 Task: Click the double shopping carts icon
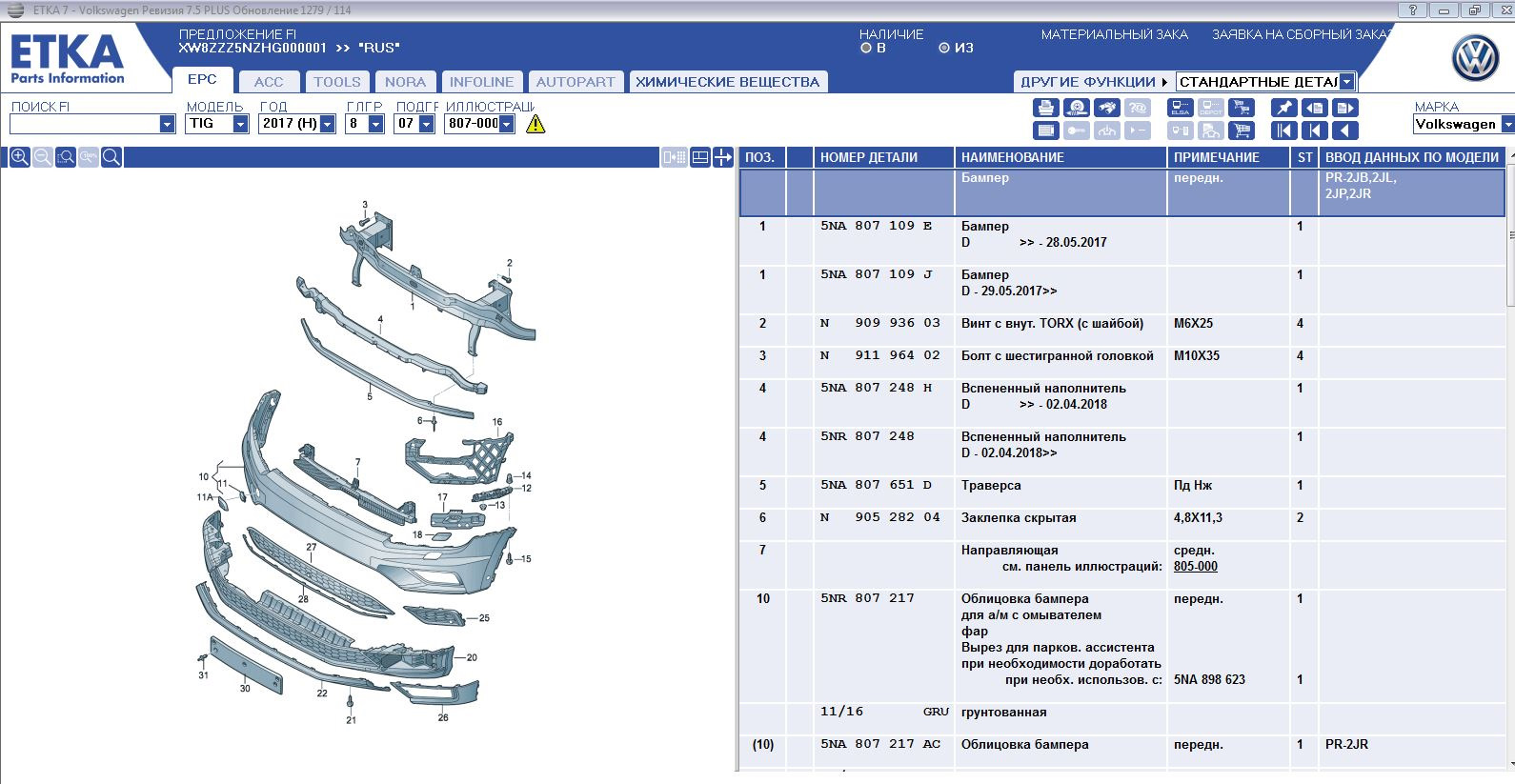(x=1242, y=108)
